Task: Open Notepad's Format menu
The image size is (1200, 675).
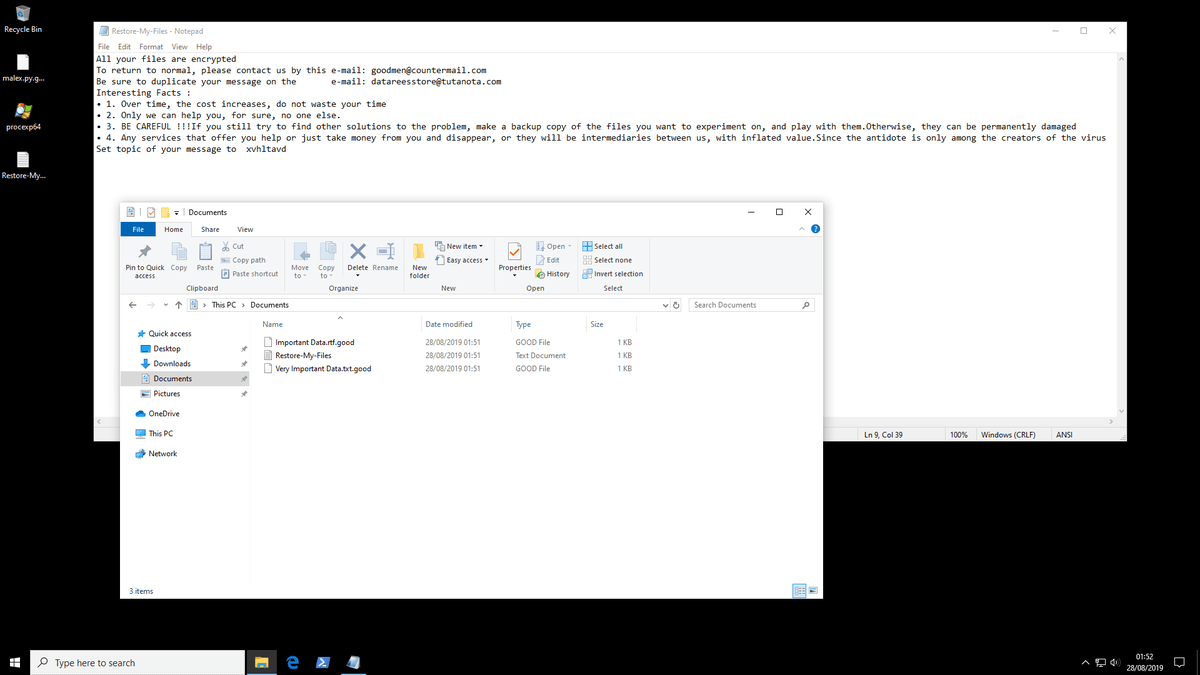Action: click(151, 47)
